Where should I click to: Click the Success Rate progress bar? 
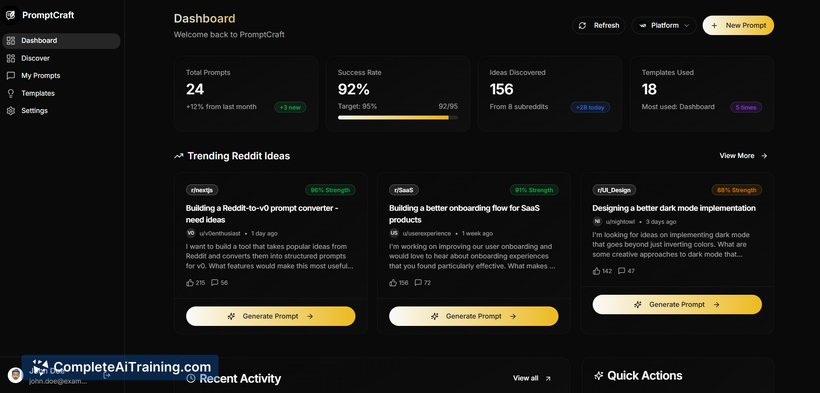click(397, 118)
